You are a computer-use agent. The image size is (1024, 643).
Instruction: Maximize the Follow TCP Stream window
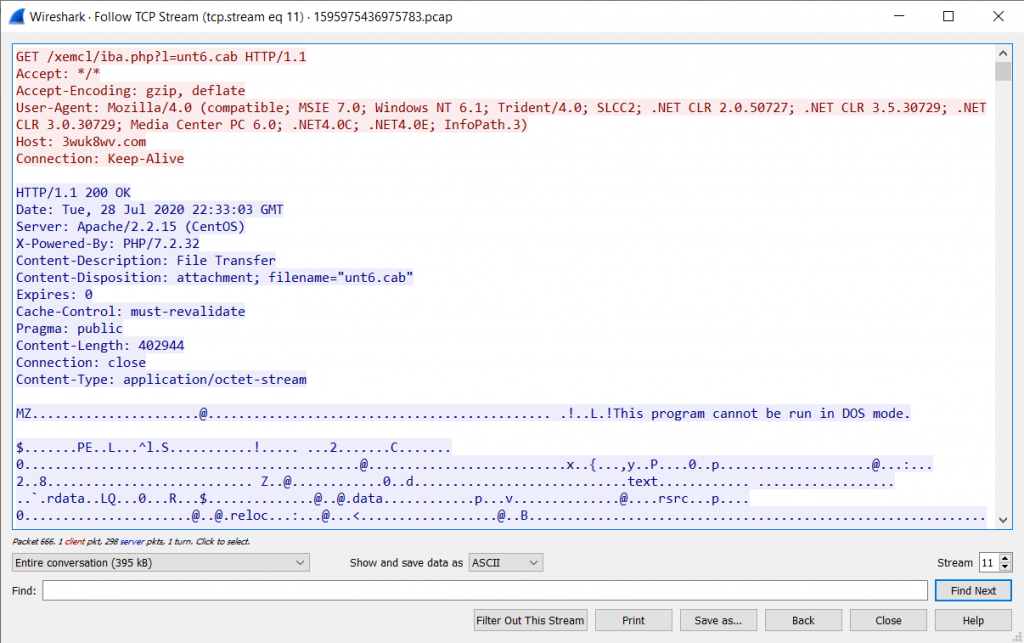948,16
